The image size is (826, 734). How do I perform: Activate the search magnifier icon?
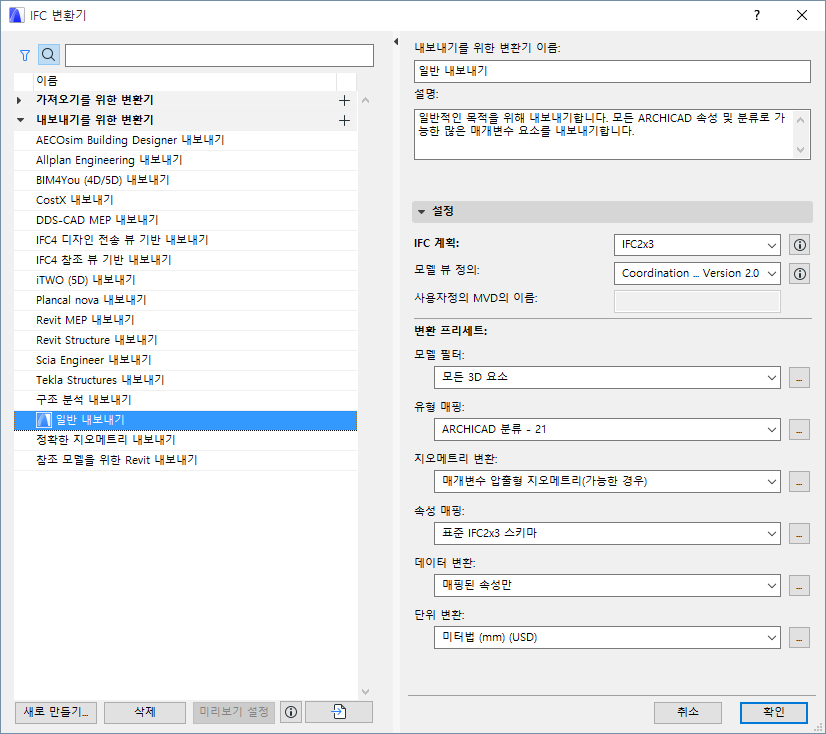[48, 55]
